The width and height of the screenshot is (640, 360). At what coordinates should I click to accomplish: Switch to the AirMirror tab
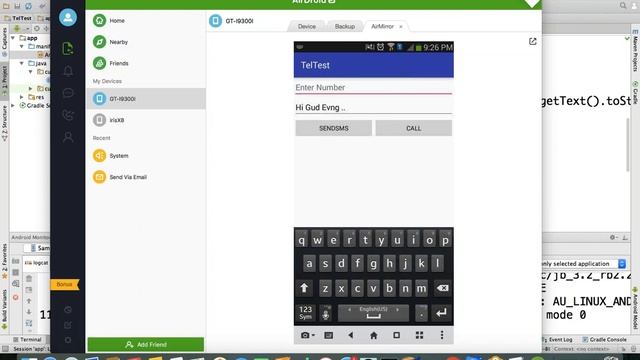[382, 26]
